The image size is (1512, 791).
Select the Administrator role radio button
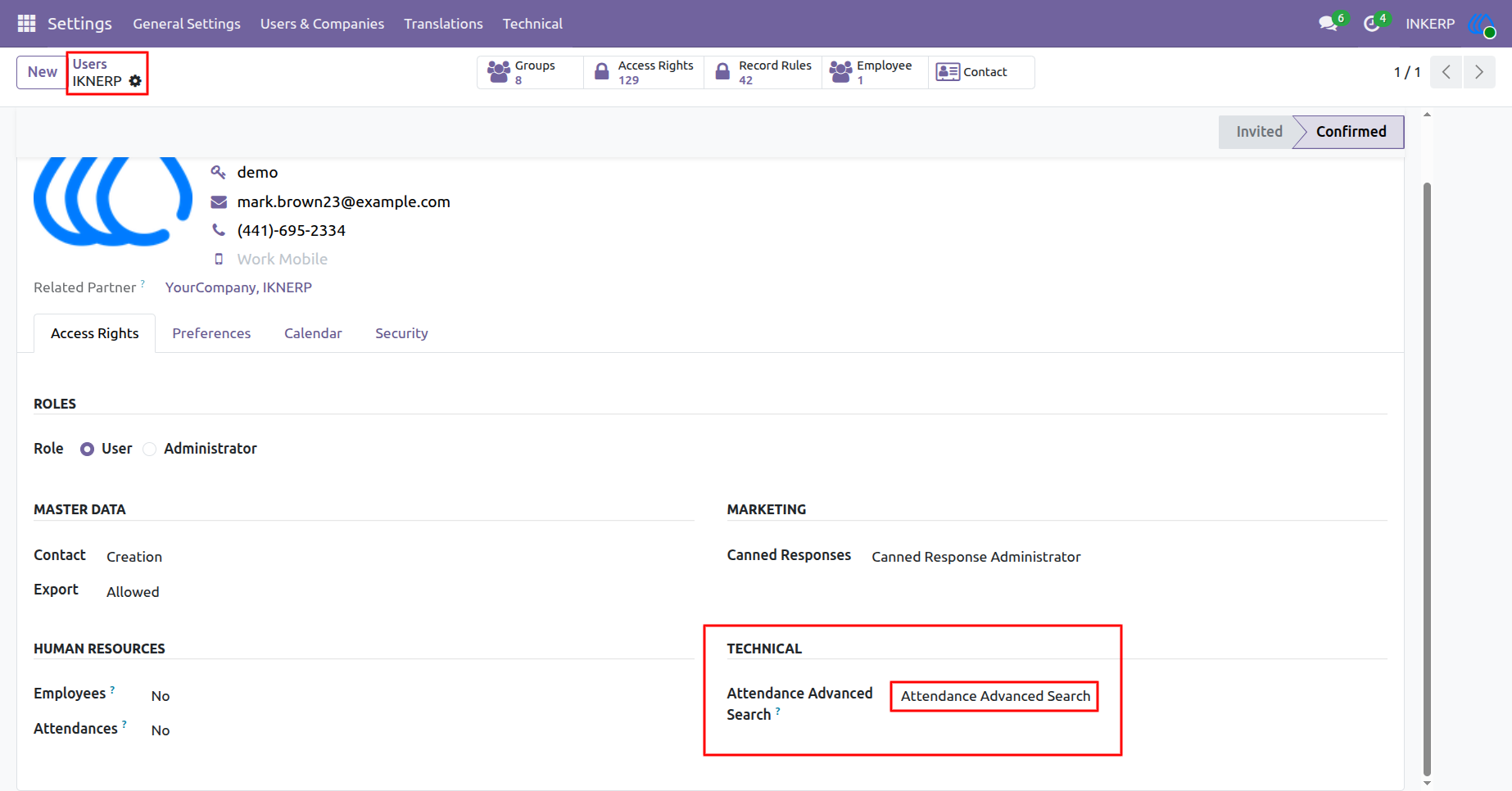click(149, 449)
